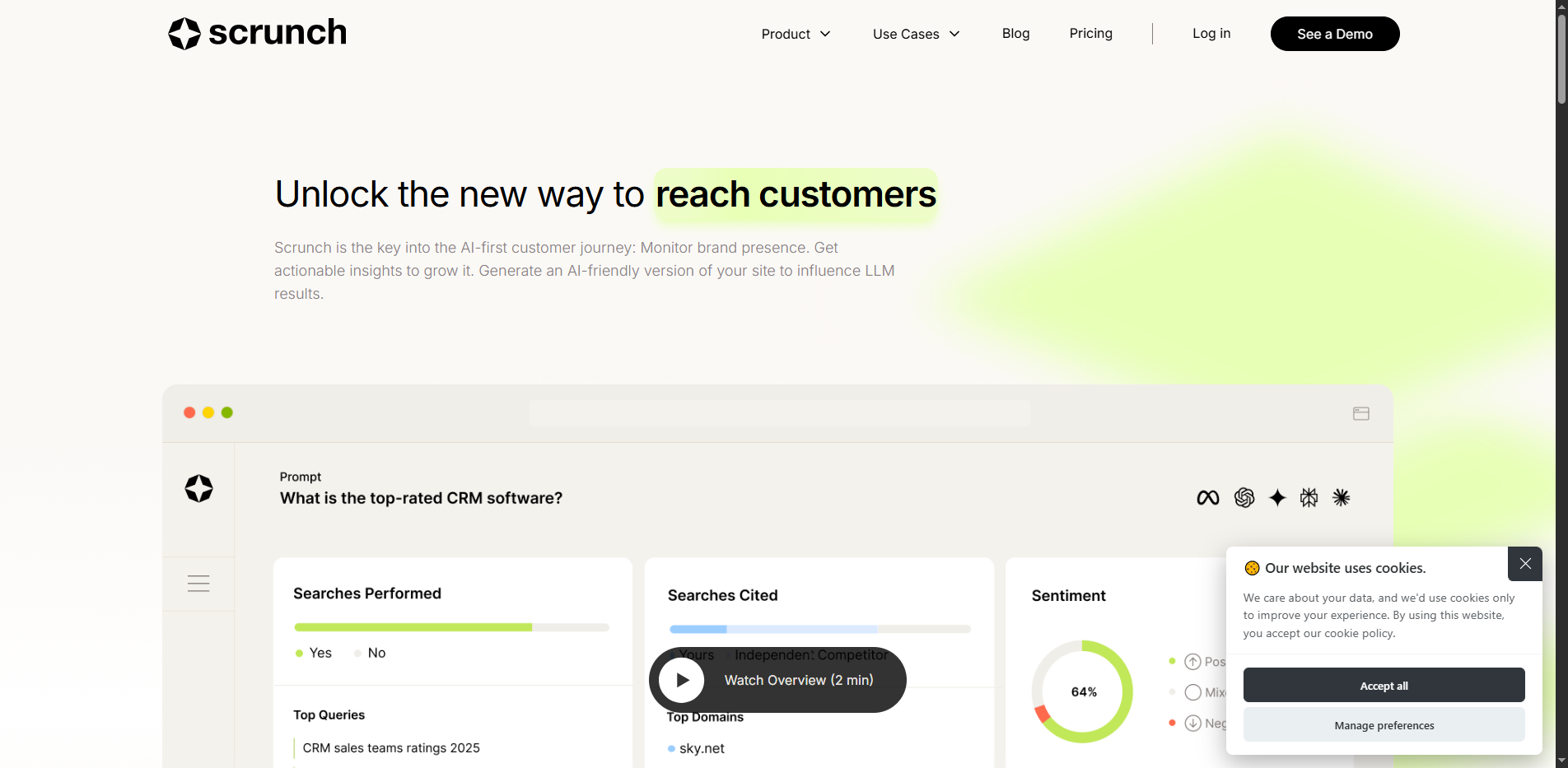Expand the Product dropdown menu
Viewport: 1568px width, 768px height.
point(796,34)
